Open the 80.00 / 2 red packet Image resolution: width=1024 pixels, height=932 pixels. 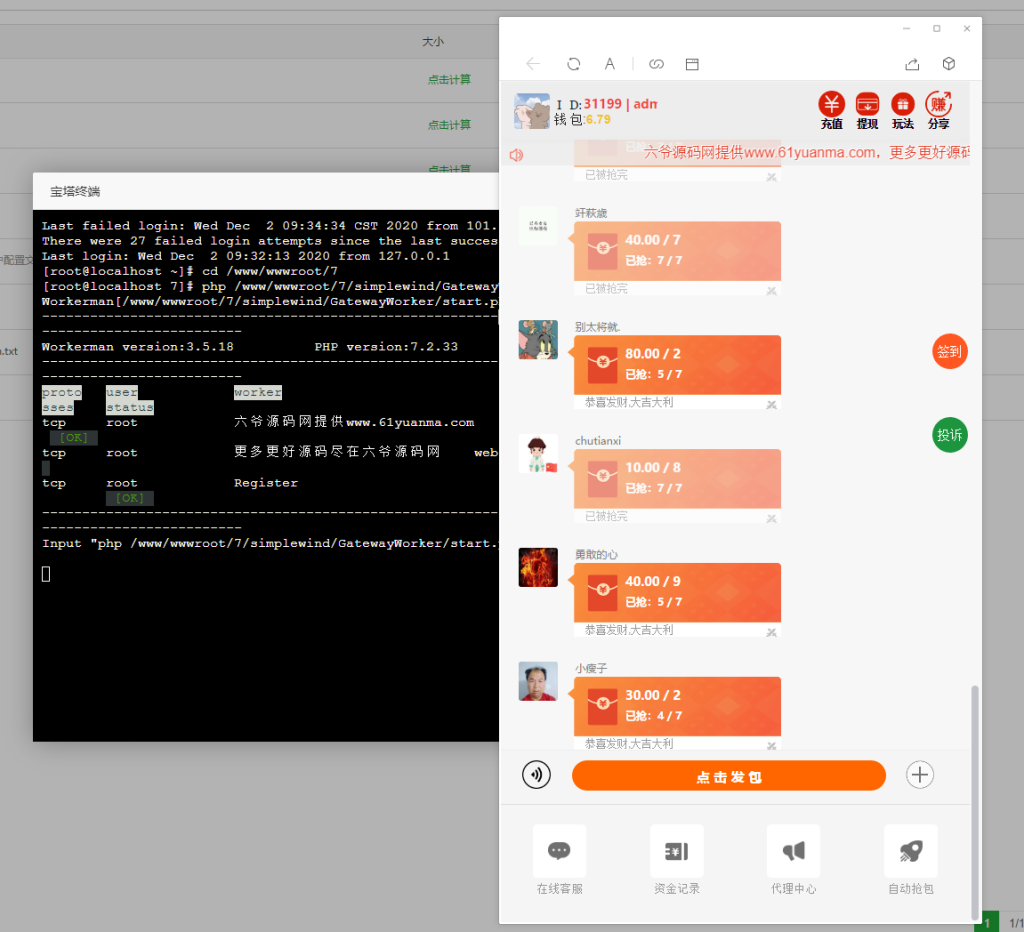pos(677,364)
